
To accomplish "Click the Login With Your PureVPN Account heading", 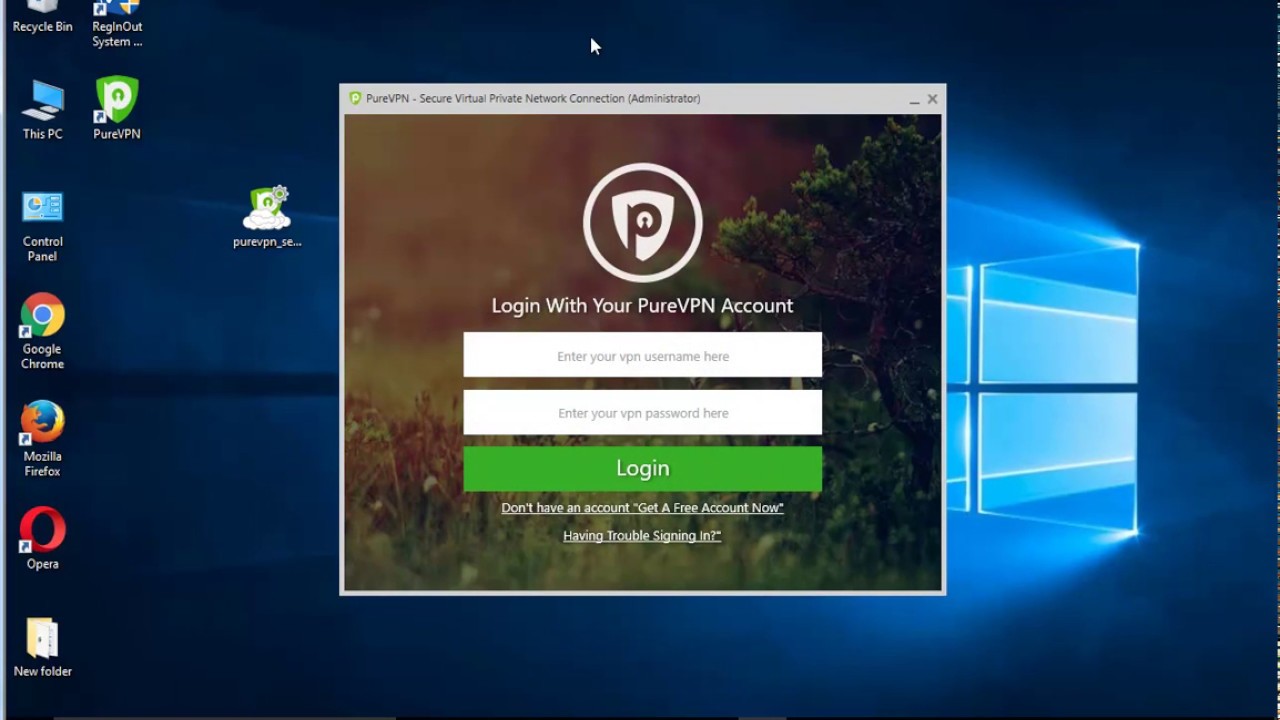I will [642, 306].
